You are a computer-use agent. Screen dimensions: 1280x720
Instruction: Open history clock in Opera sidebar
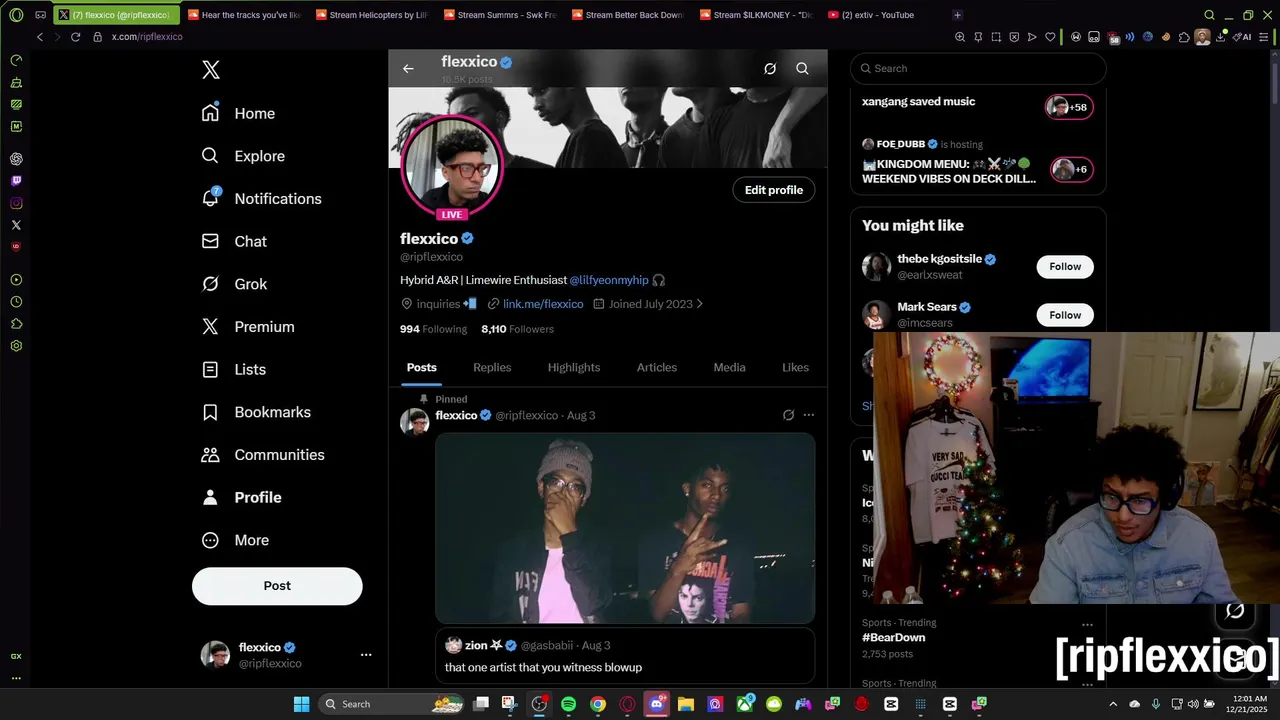click(16, 302)
